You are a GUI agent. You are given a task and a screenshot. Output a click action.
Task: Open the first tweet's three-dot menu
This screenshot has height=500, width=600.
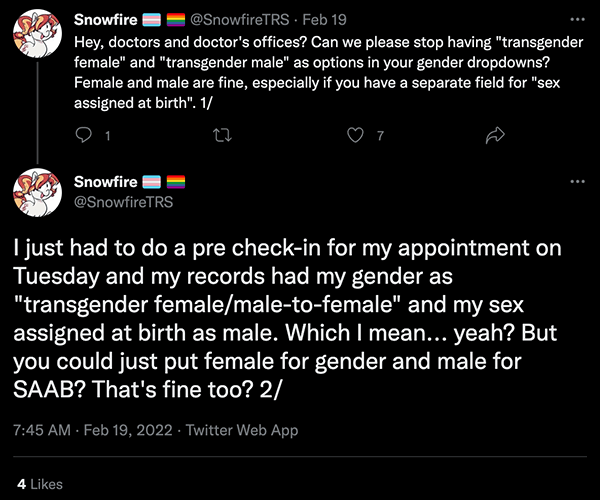click(577, 19)
